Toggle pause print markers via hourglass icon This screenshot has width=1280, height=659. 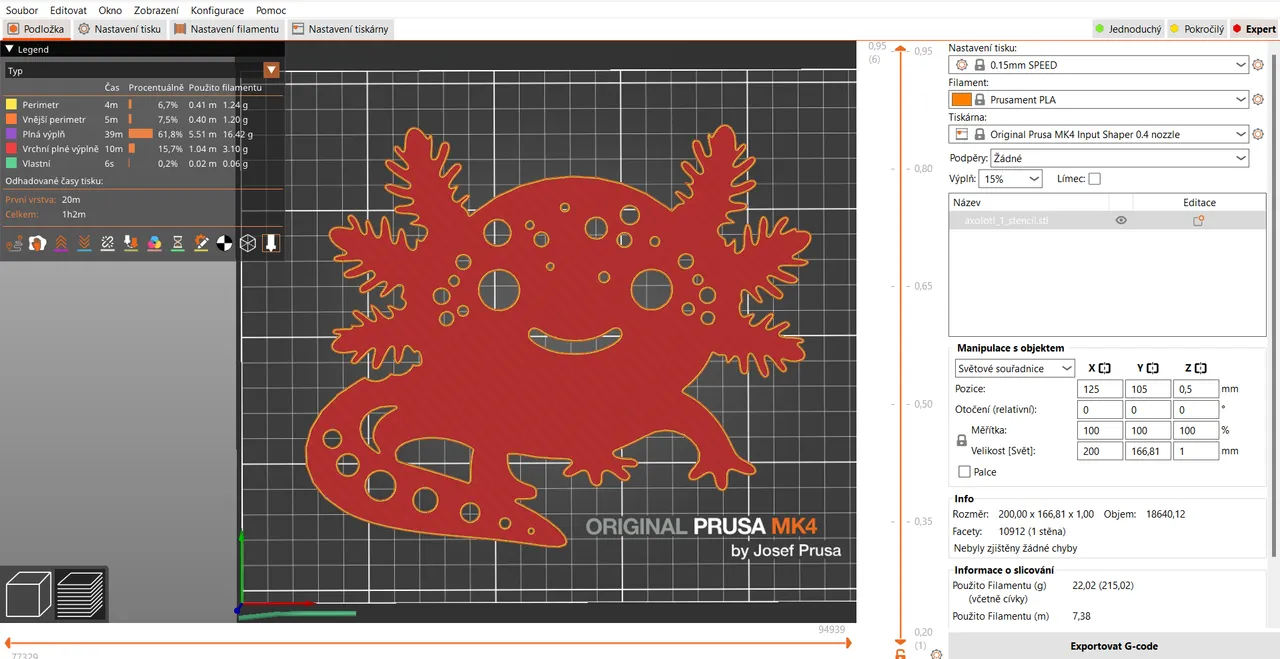click(x=177, y=242)
